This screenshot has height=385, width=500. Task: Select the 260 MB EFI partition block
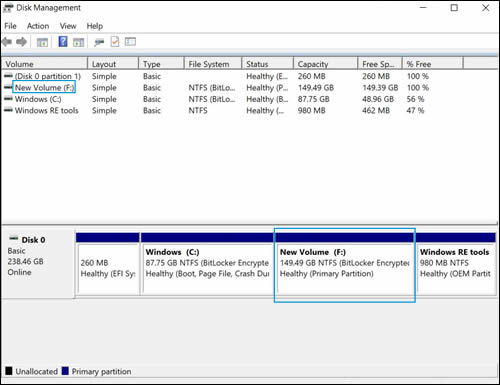tap(108, 264)
